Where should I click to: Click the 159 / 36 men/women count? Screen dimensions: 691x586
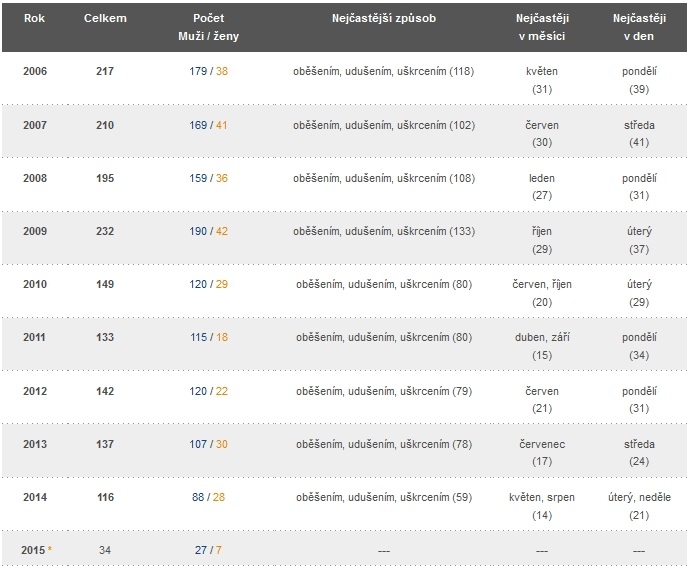[208, 178]
